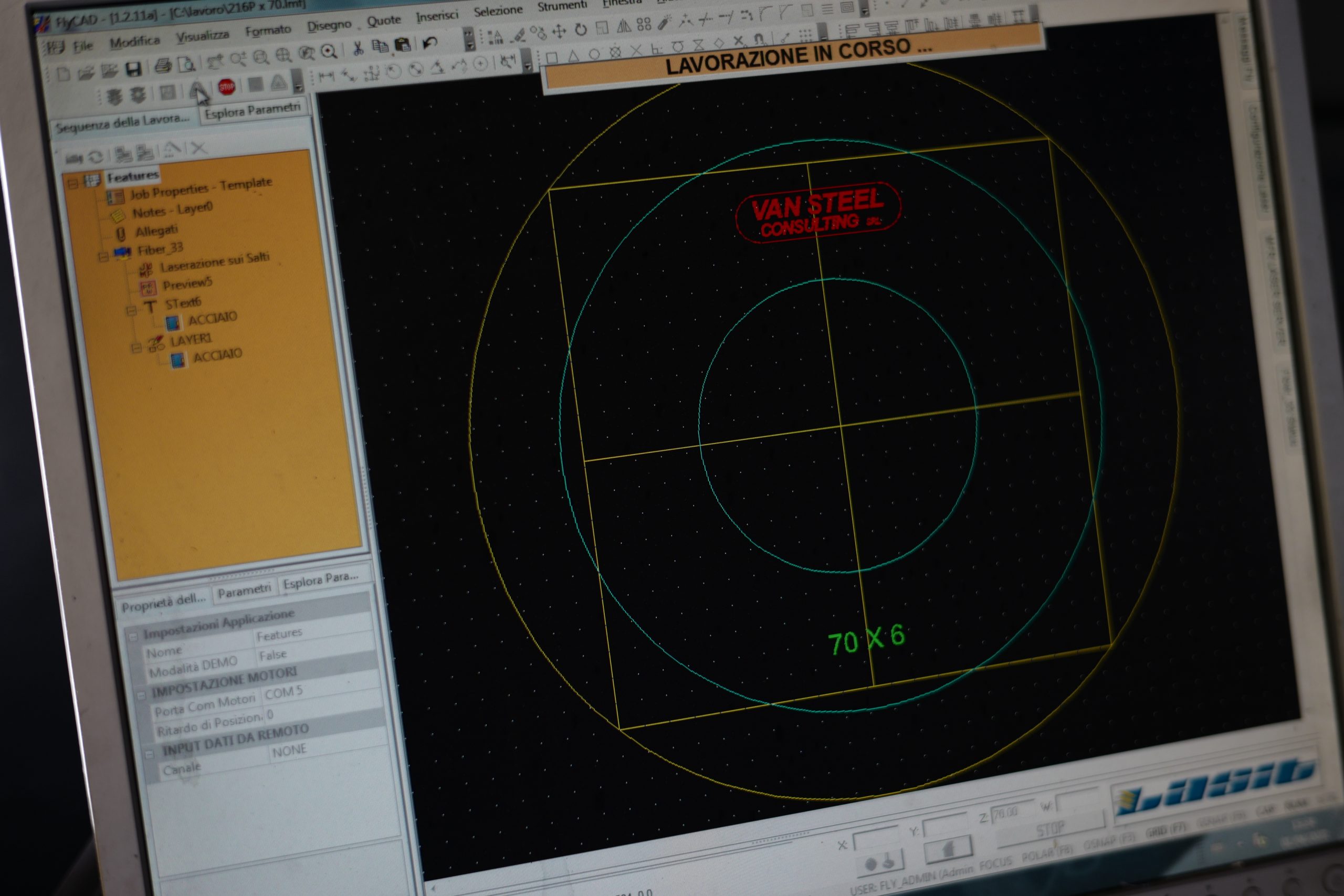Image resolution: width=1344 pixels, height=896 pixels.
Task: Select ACCIAIO under LAYER1
Action: [x=218, y=356]
